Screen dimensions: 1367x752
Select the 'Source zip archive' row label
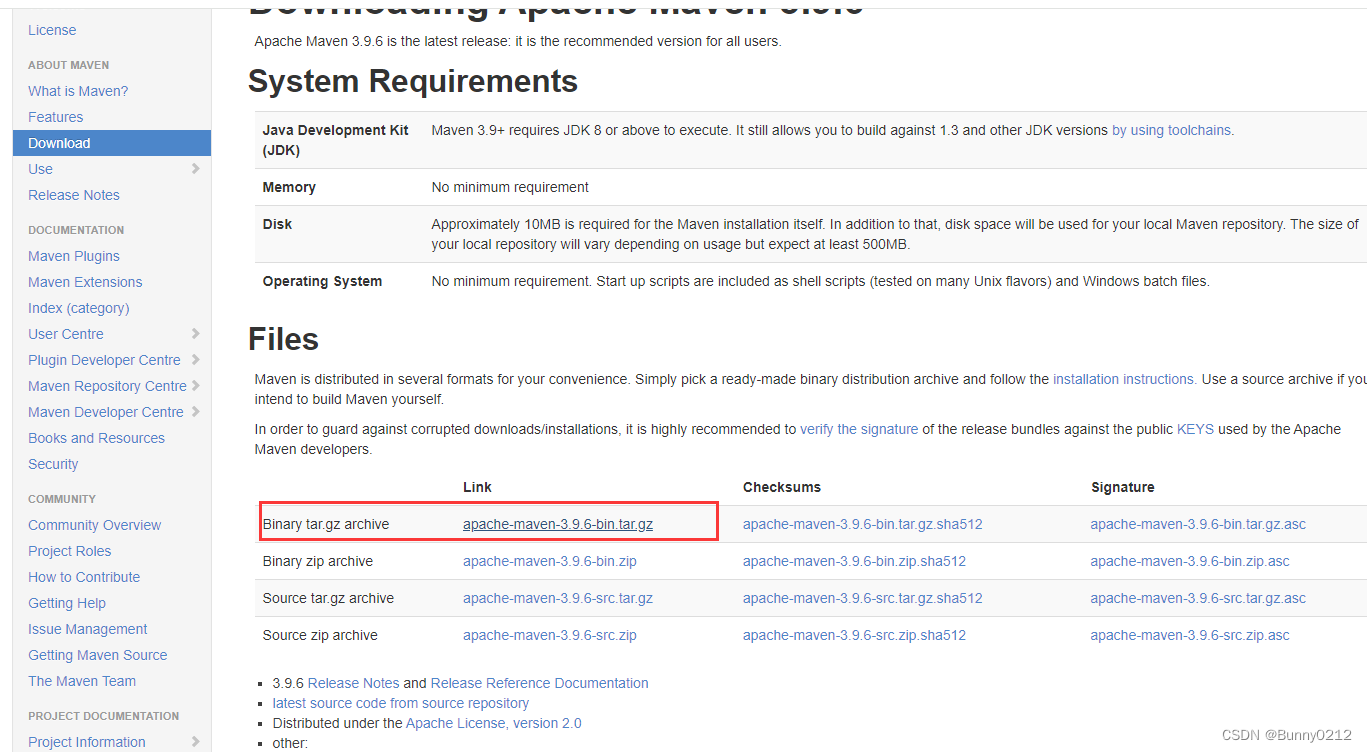pos(320,635)
